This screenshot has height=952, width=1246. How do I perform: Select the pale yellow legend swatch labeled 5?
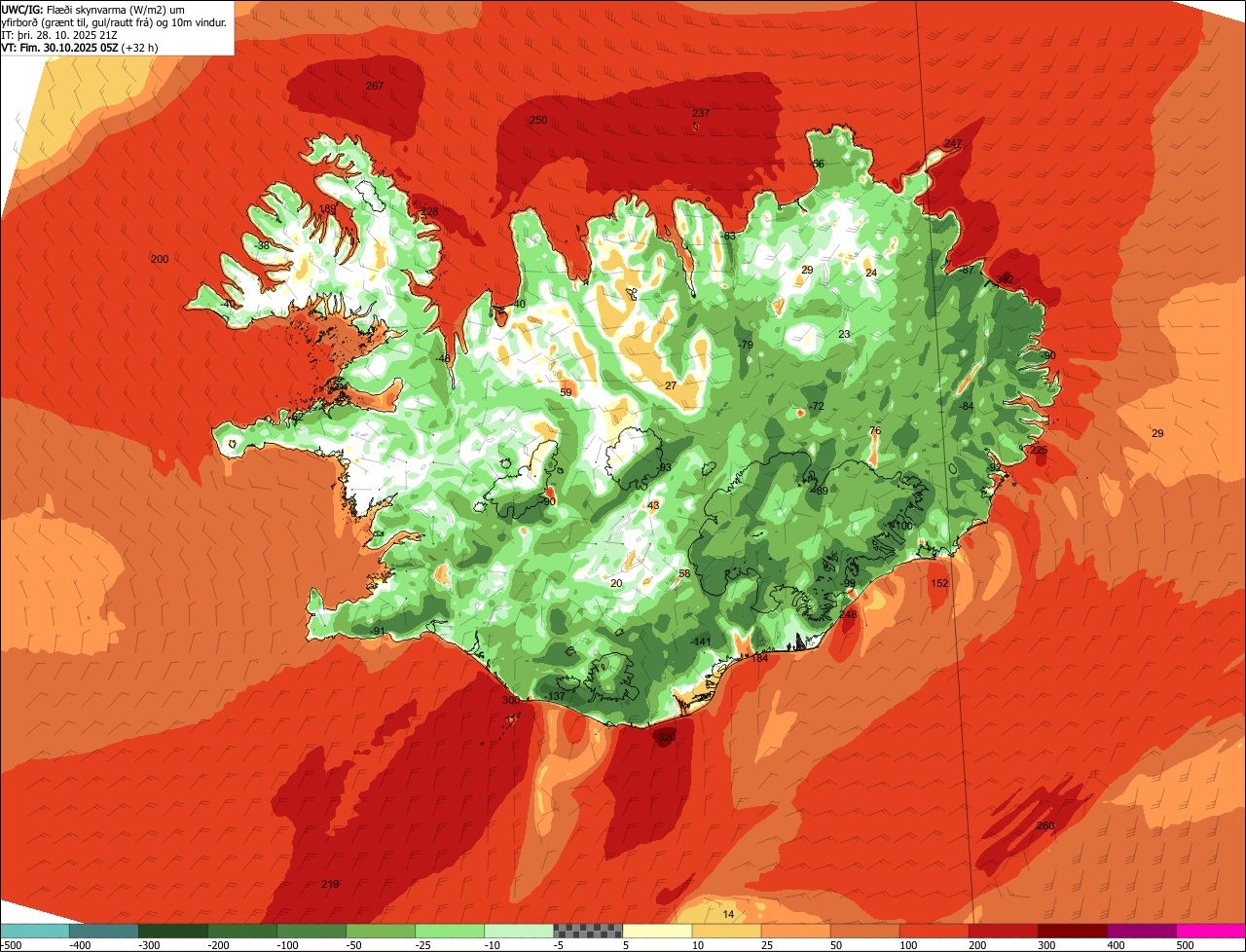(x=657, y=931)
